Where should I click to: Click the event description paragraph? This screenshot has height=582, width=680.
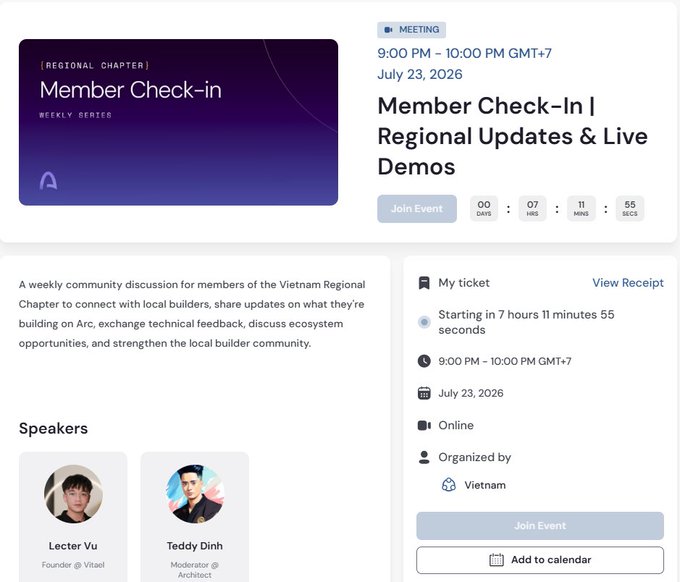(192, 314)
